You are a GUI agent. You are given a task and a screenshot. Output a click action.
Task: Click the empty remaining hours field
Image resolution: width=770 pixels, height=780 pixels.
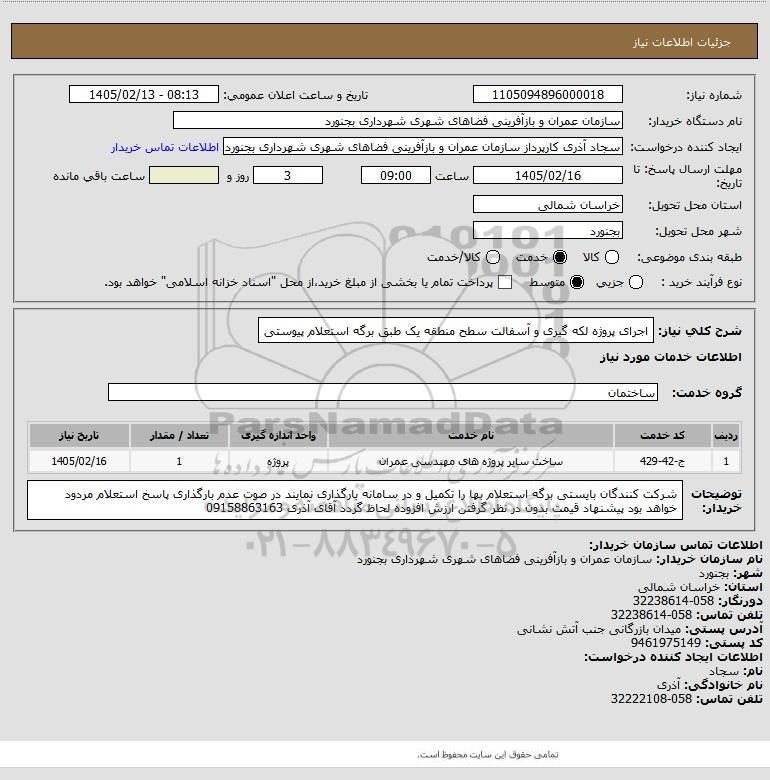[184, 176]
